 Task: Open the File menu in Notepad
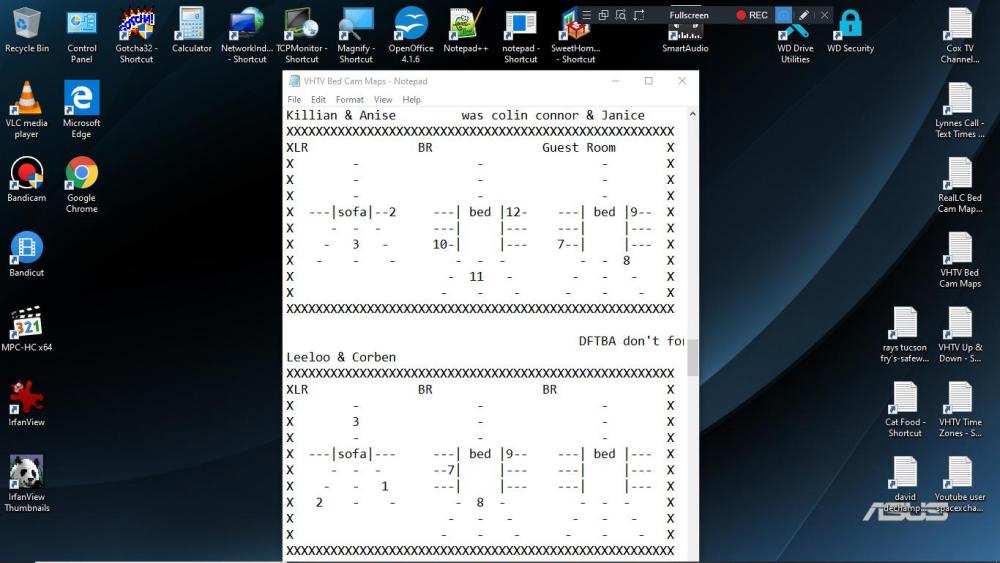tap(294, 100)
